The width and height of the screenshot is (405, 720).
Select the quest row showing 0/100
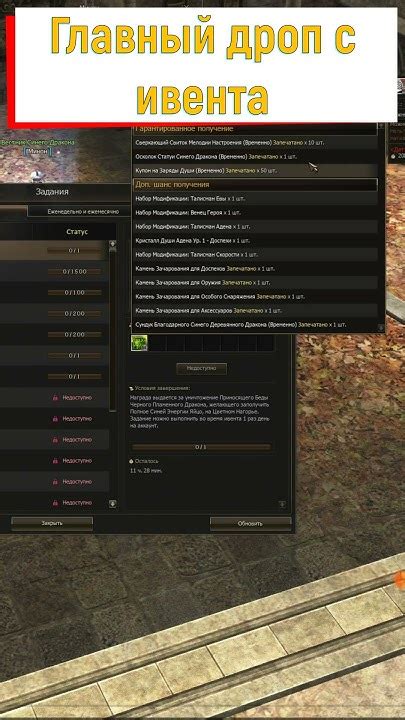coord(54,292)
